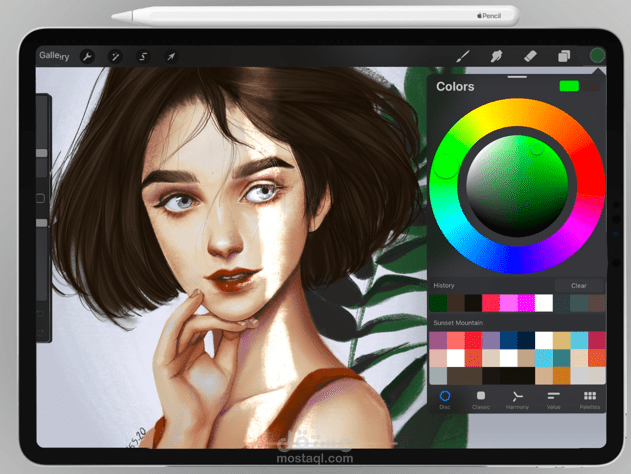Tap the undo arrow in sidebar
Screen dimensions: 631x474
pyautogui.click(x=40, y=313)
